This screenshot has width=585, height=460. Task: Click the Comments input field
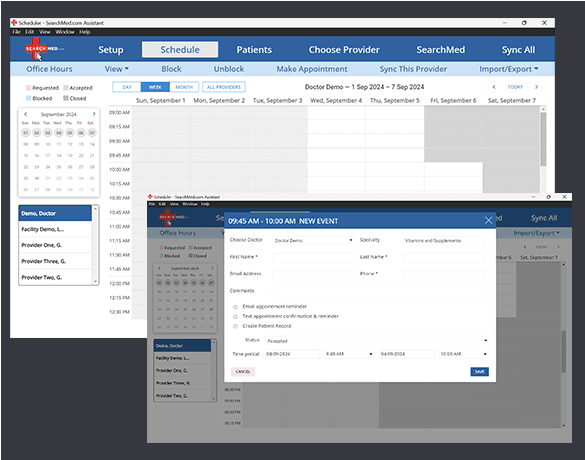[378, 291]
